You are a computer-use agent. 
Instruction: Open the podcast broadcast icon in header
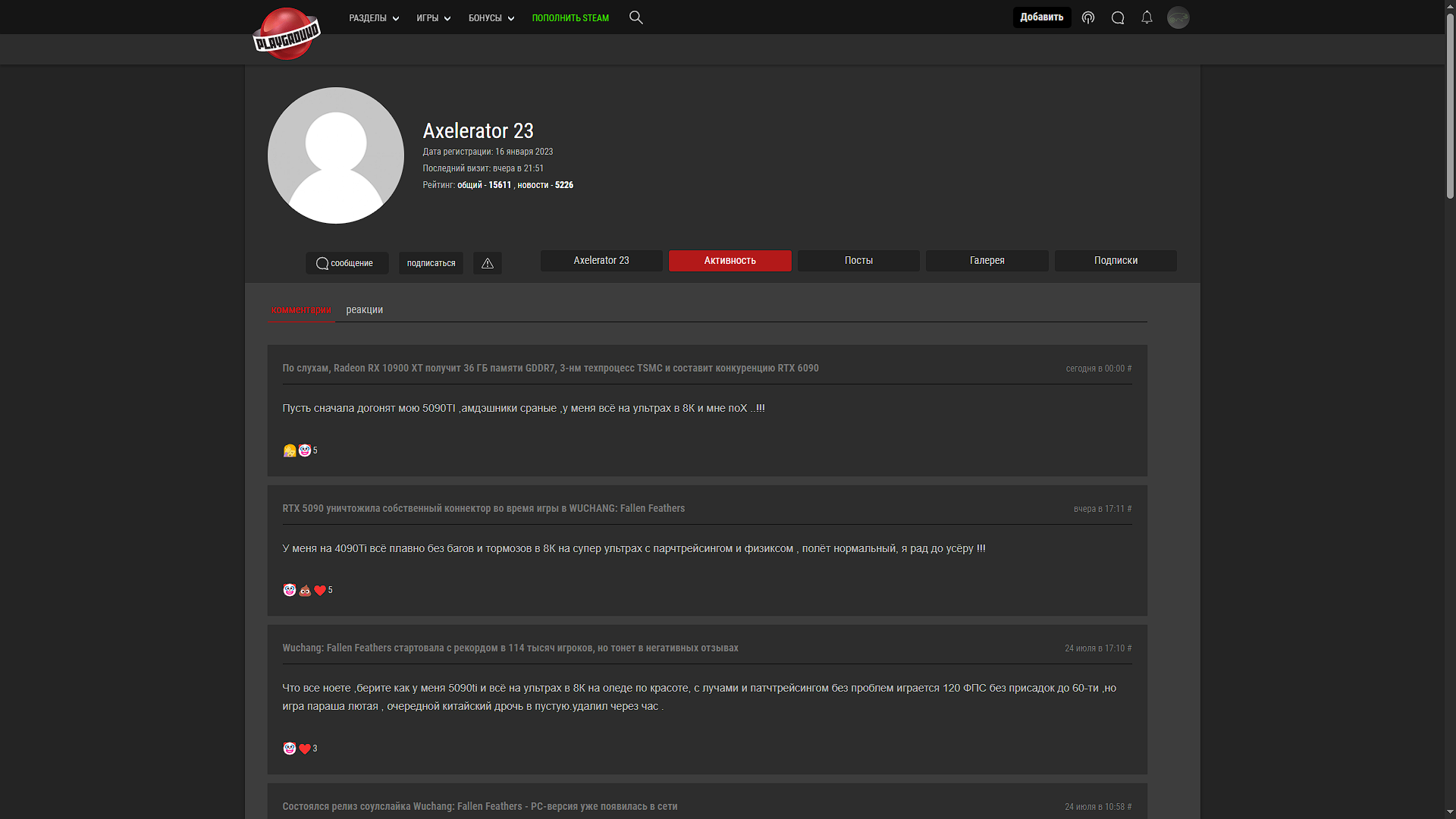[x=1088, y=17]
